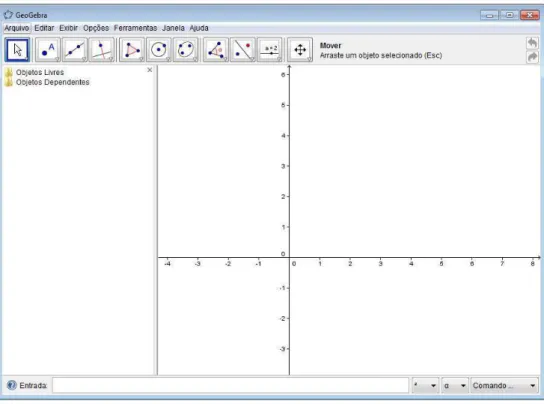Minimize the GeoGebra window
The image size is (544, 404).
click(x=490, y=15)
